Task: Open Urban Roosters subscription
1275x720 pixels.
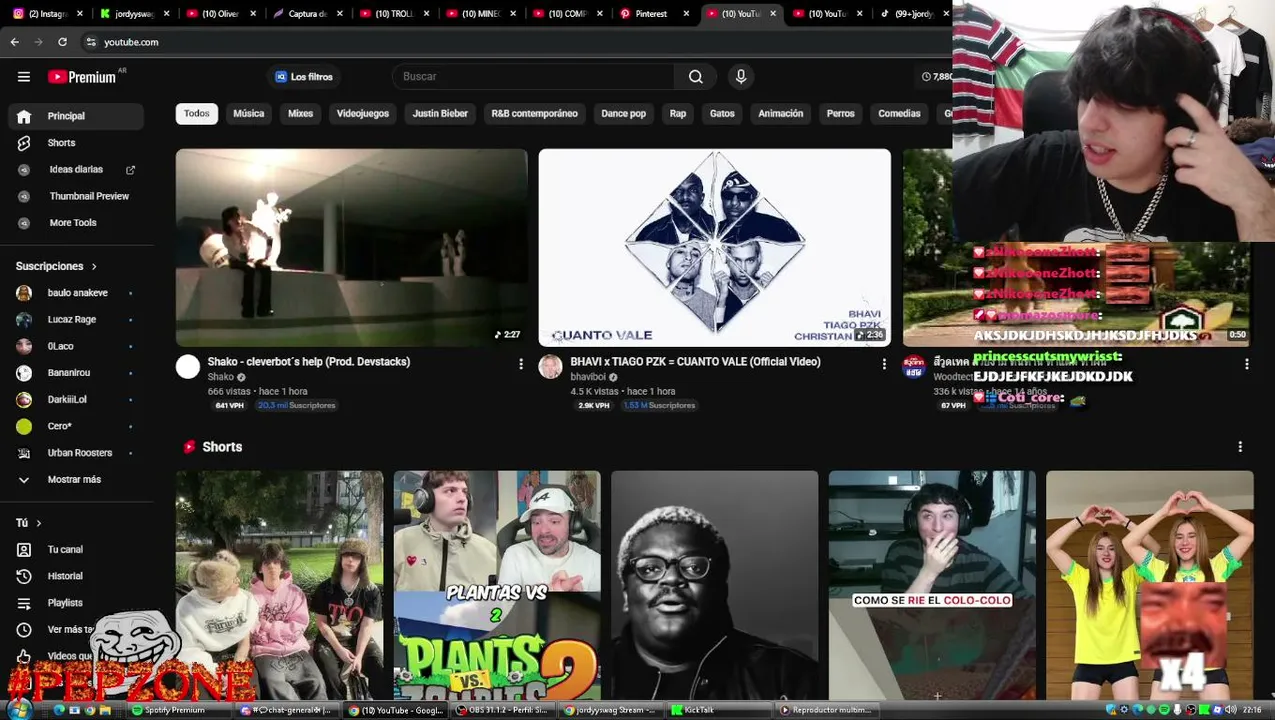Action: [76, 453]
